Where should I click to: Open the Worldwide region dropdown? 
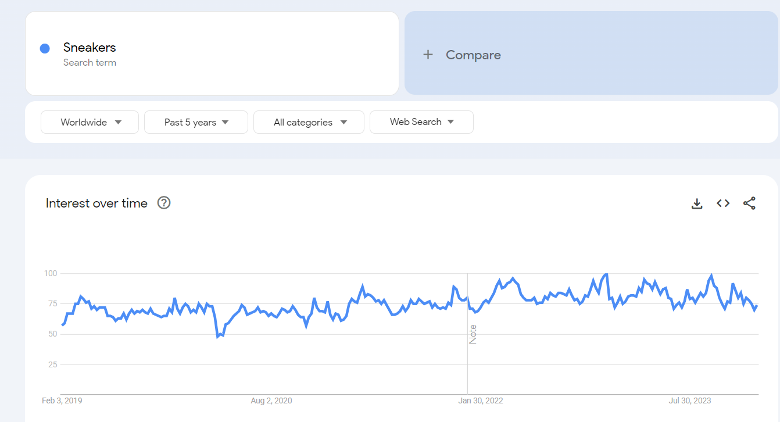tap(90, 122)
